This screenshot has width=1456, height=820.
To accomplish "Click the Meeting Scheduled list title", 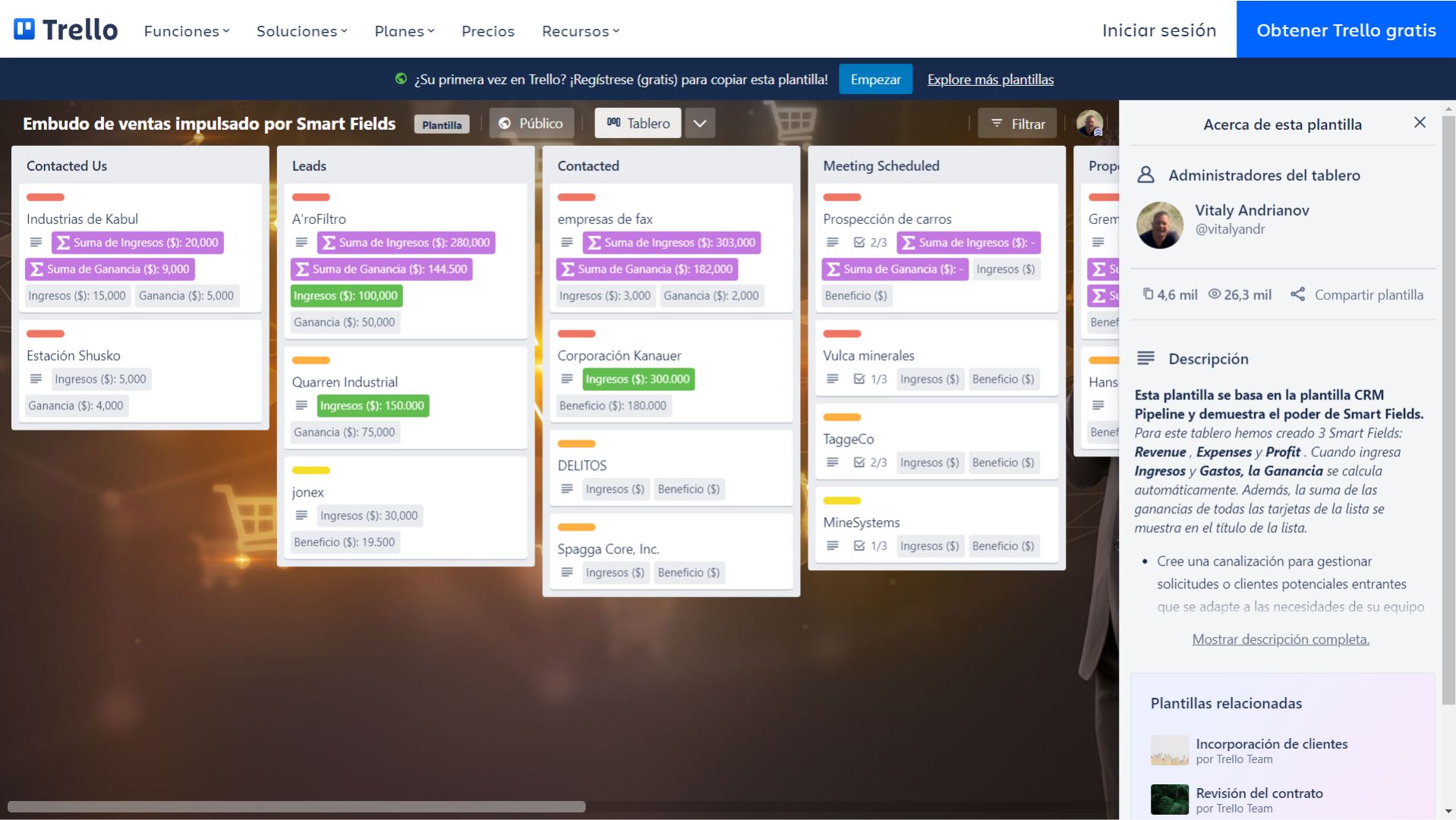I will pos(881,166).
